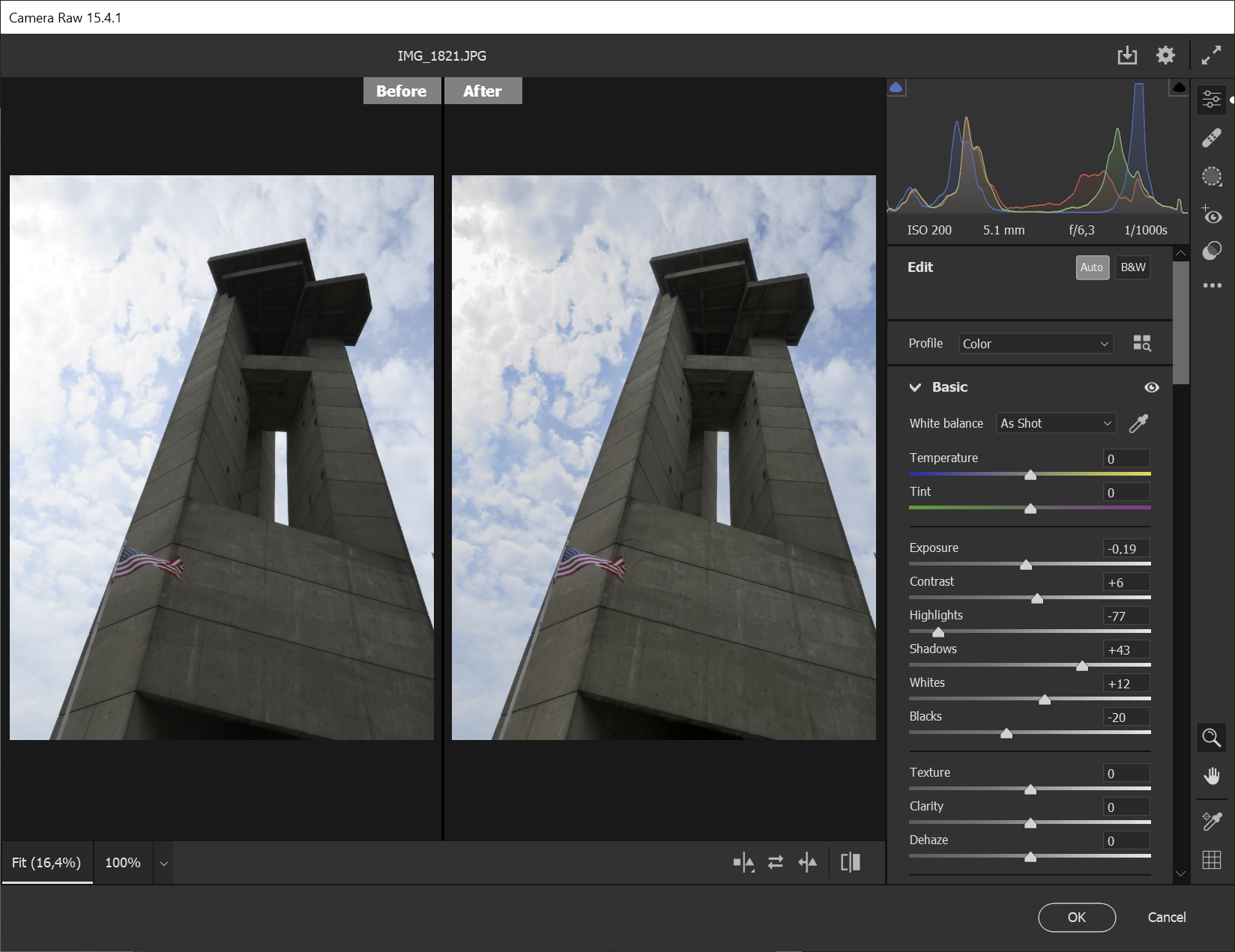
Task: Toggle B&W conversion mode
Action: 1132,267
